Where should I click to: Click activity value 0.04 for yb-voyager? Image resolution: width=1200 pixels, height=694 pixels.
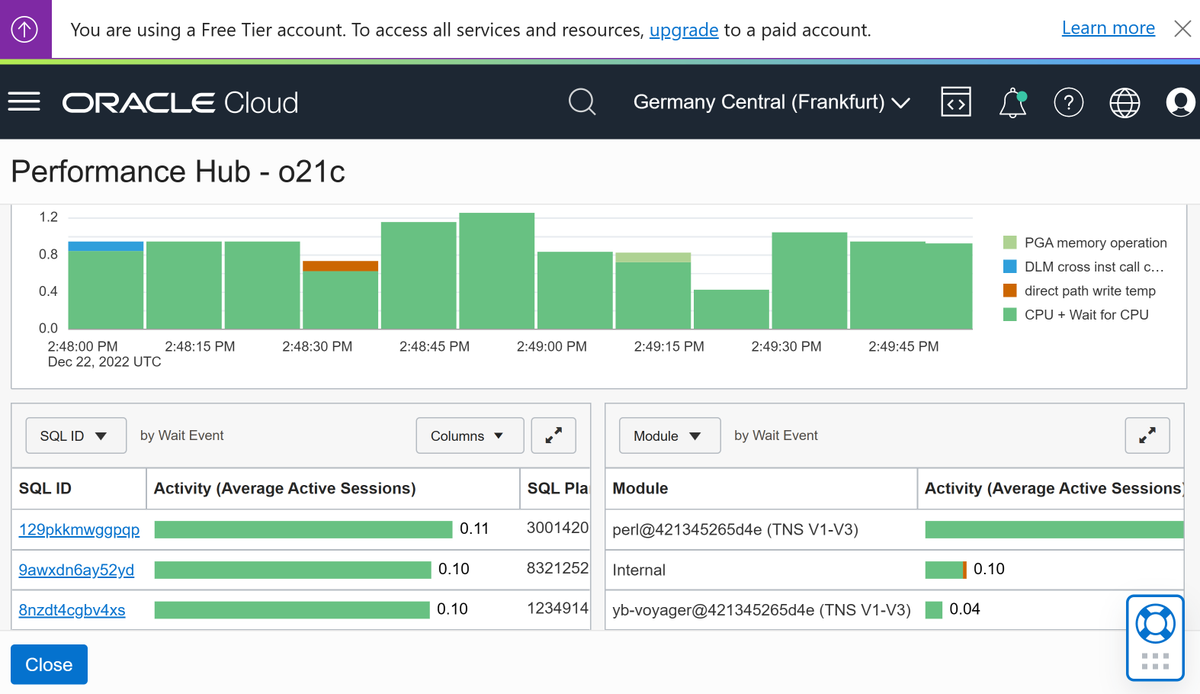click(965, 609)
